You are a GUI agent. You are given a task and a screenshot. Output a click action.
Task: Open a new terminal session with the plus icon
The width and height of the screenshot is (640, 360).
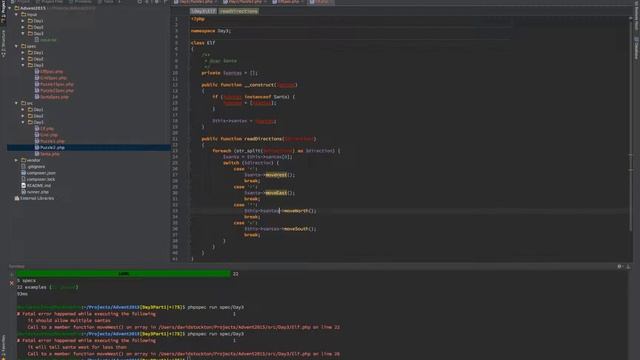coord(11,274)
